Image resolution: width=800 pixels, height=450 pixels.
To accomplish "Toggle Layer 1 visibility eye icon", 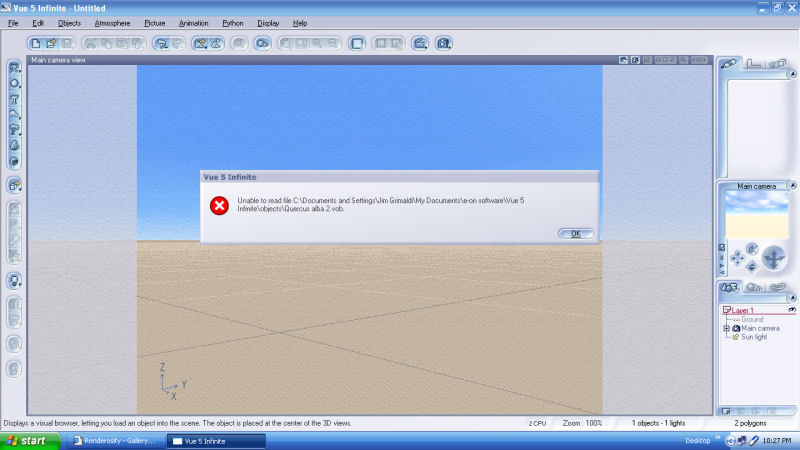I will (792, 310).
